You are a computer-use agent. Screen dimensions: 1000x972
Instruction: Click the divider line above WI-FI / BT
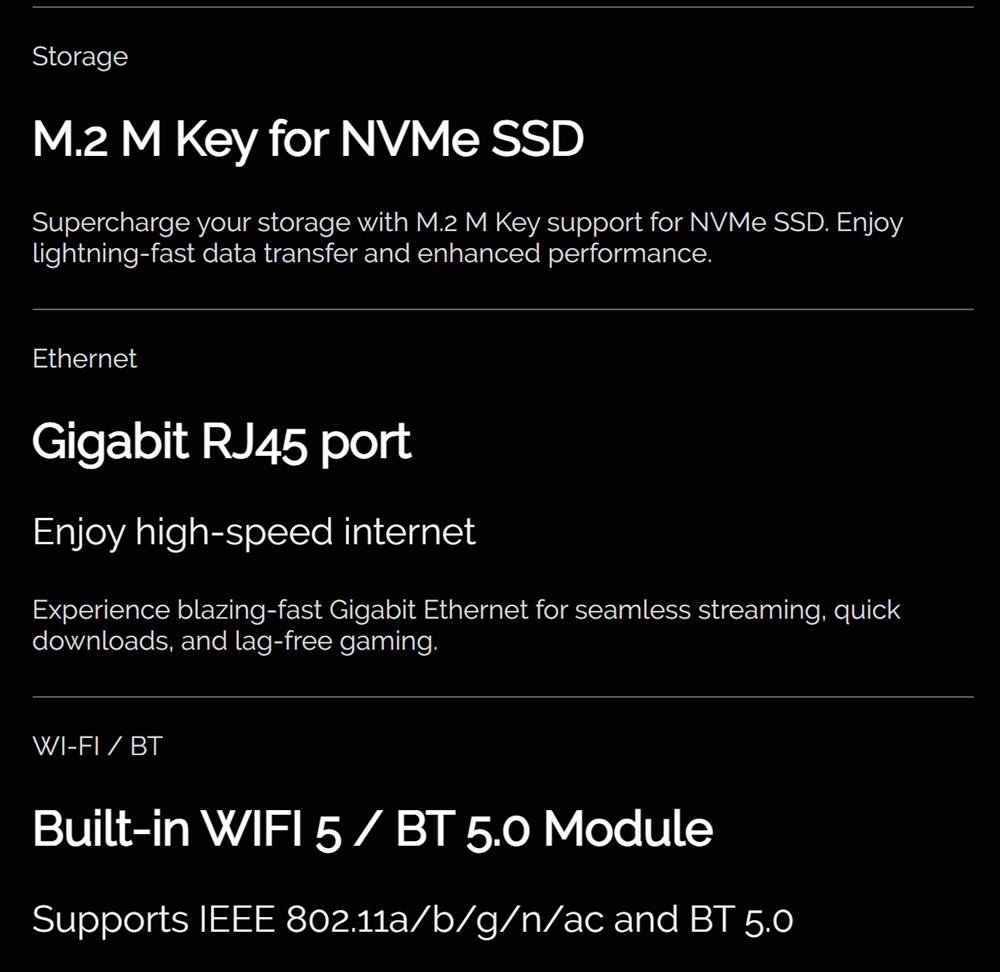[x=503, y=697]
